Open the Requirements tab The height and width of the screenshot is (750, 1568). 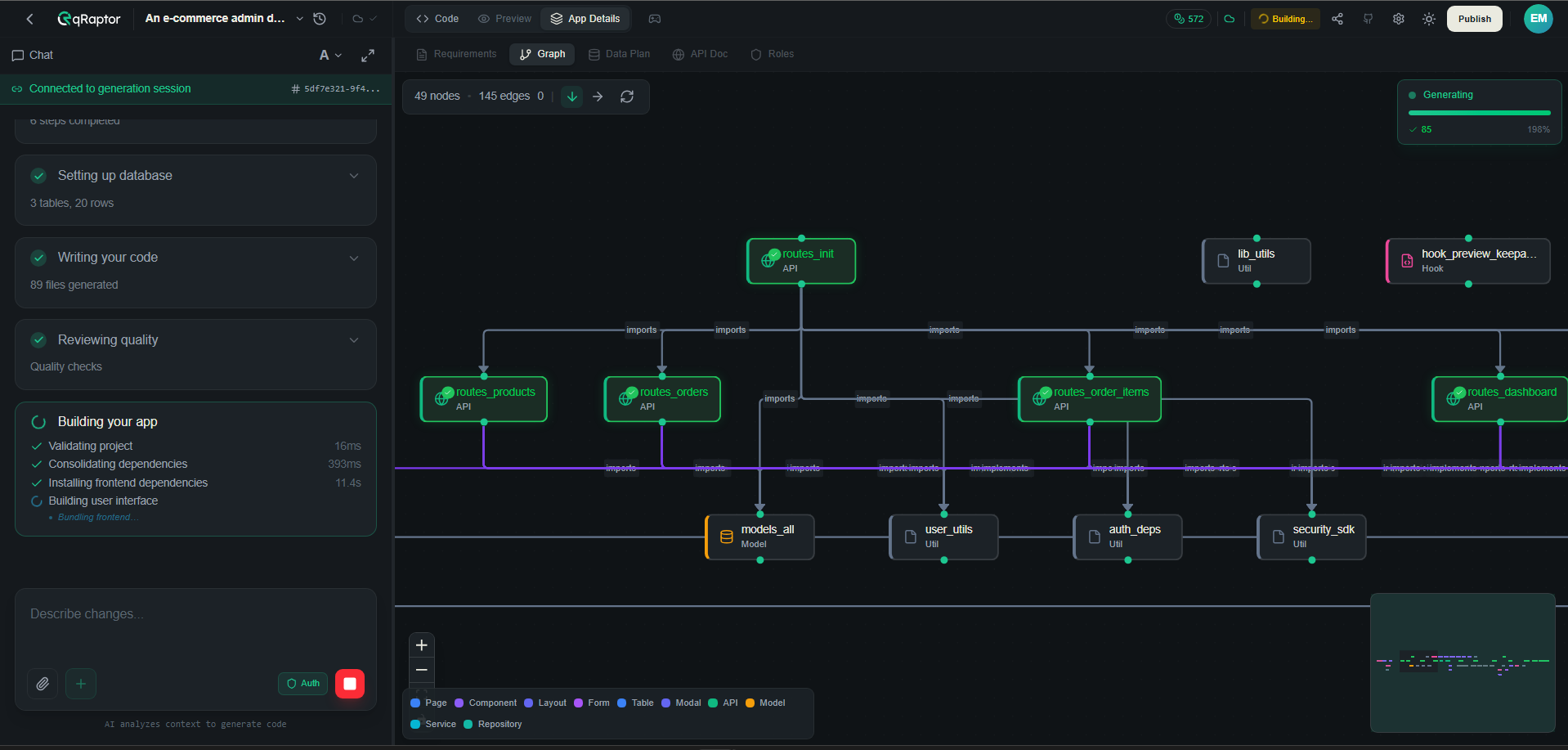456,54
